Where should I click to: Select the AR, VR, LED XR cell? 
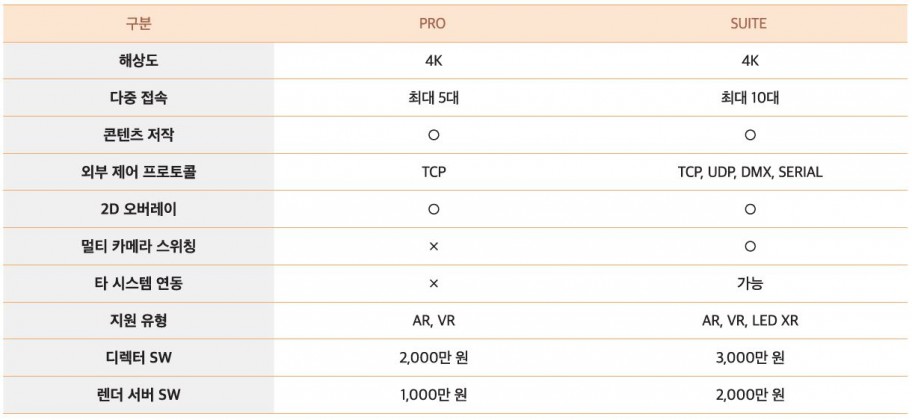(749, 320)
